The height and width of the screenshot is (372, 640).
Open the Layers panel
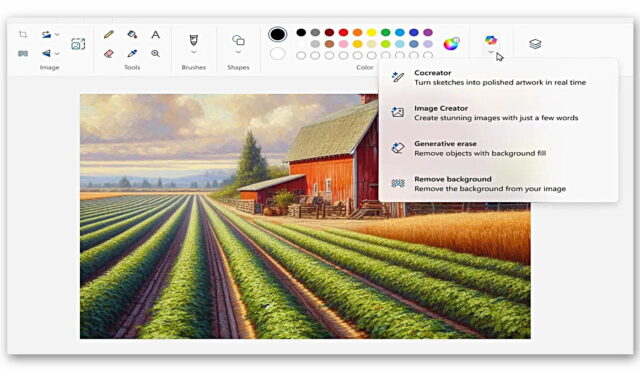pos(535,44)
